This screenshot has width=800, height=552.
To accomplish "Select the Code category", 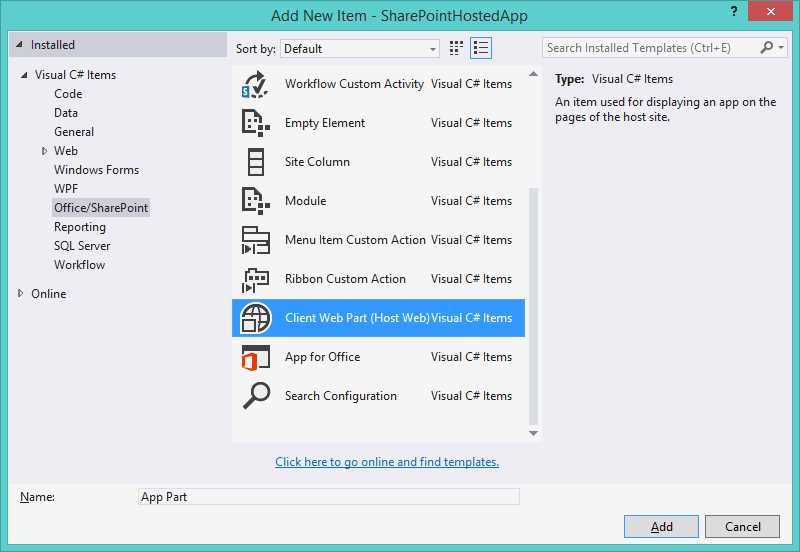I will coord(68,94).
